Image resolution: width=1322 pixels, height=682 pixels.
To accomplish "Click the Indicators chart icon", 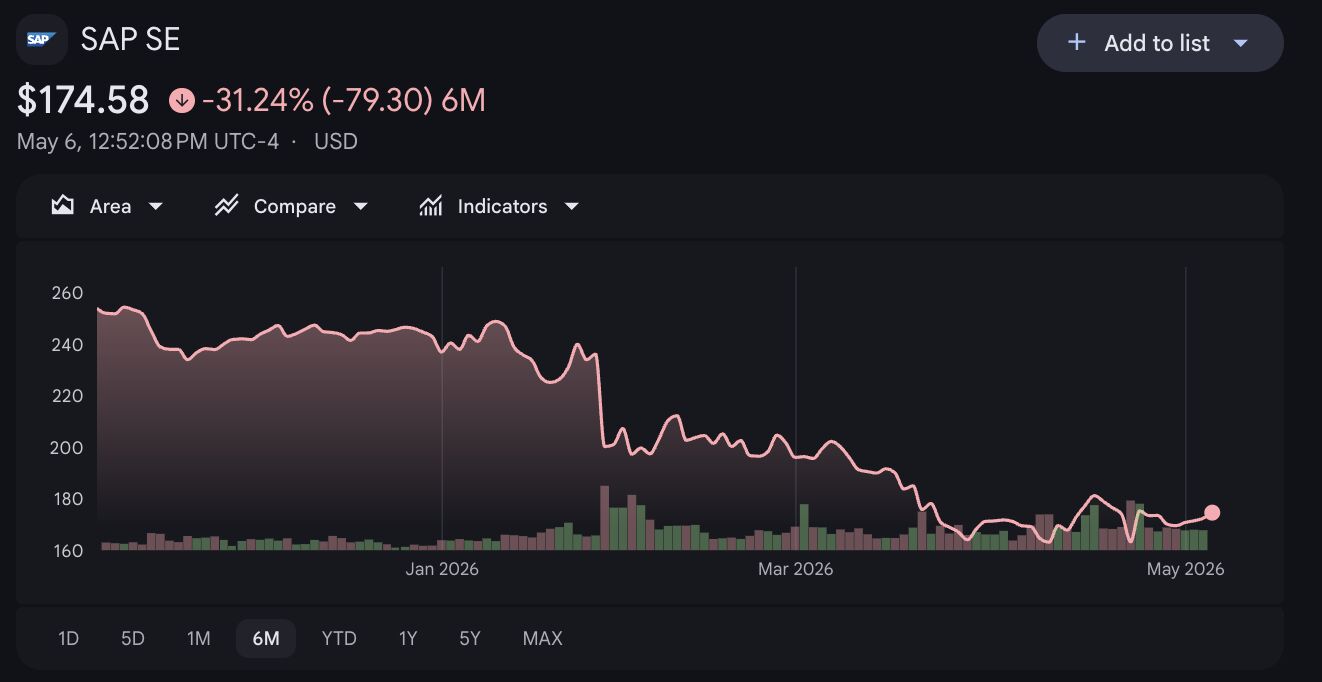I will point(431,206).
